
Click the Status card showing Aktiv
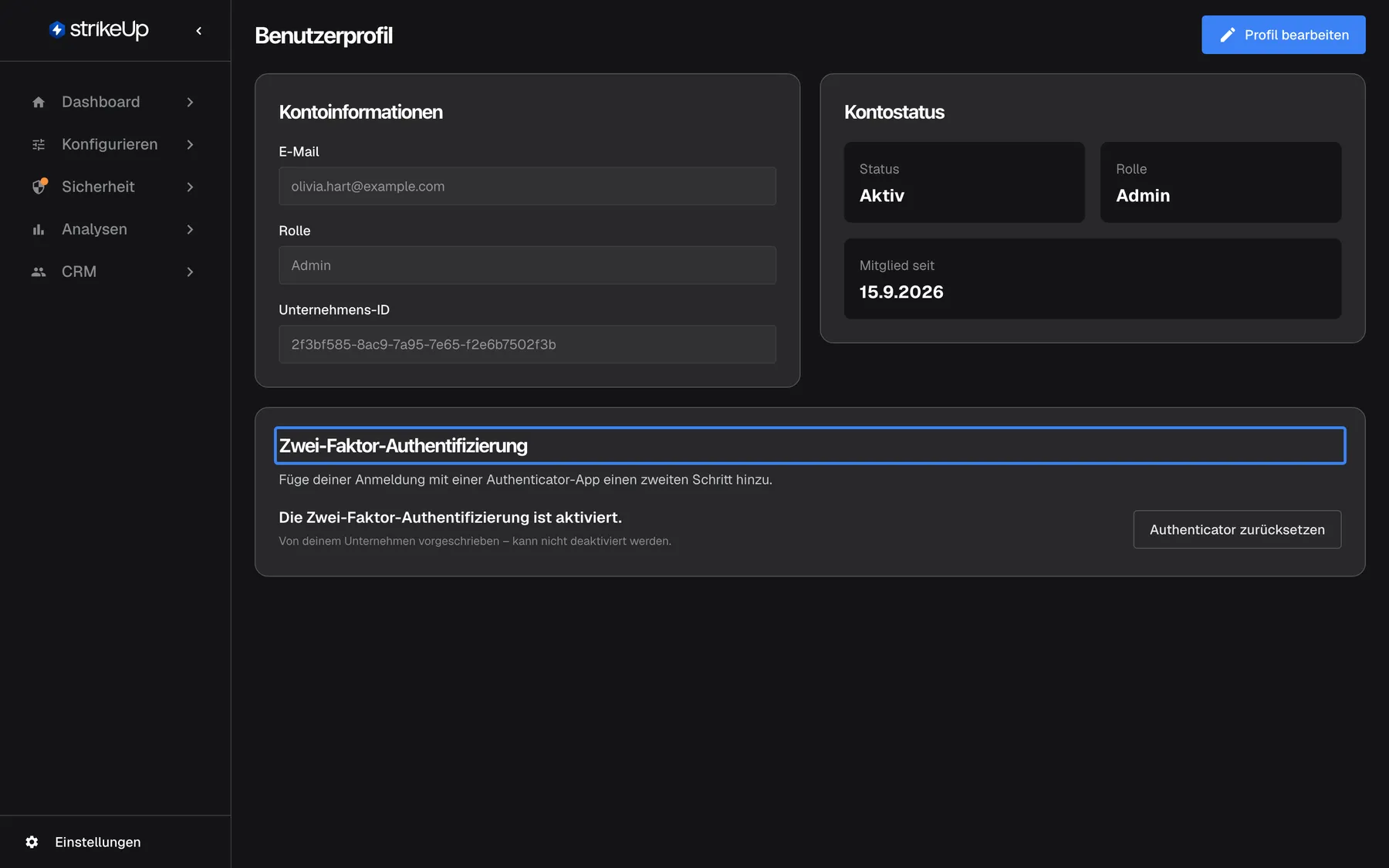coord(964,182)
